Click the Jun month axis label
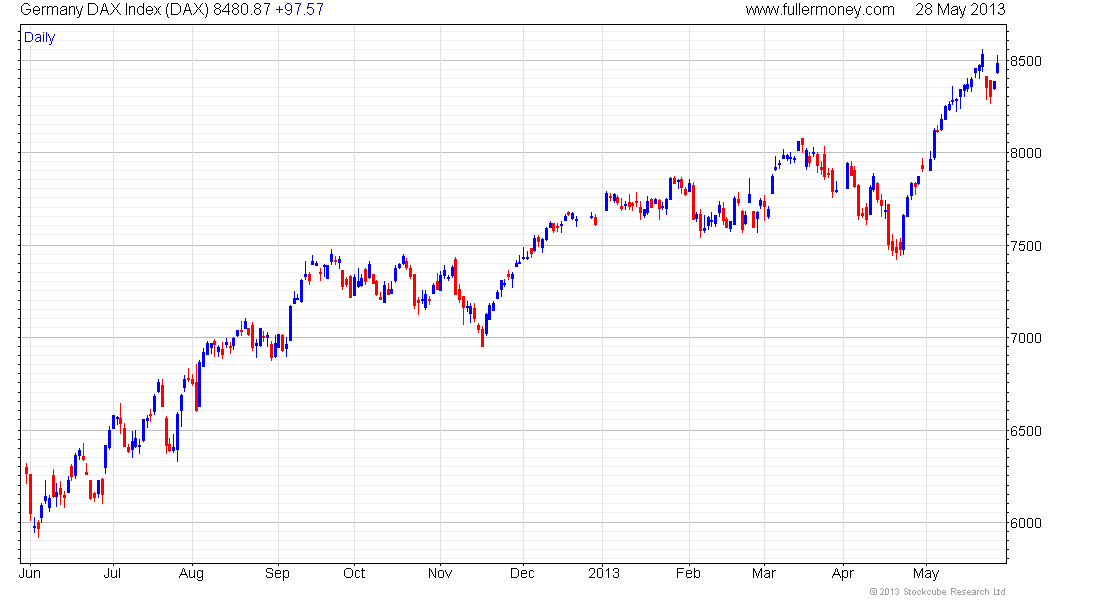The height and width of the screenshot is (600, 1100). coord(29,573)
